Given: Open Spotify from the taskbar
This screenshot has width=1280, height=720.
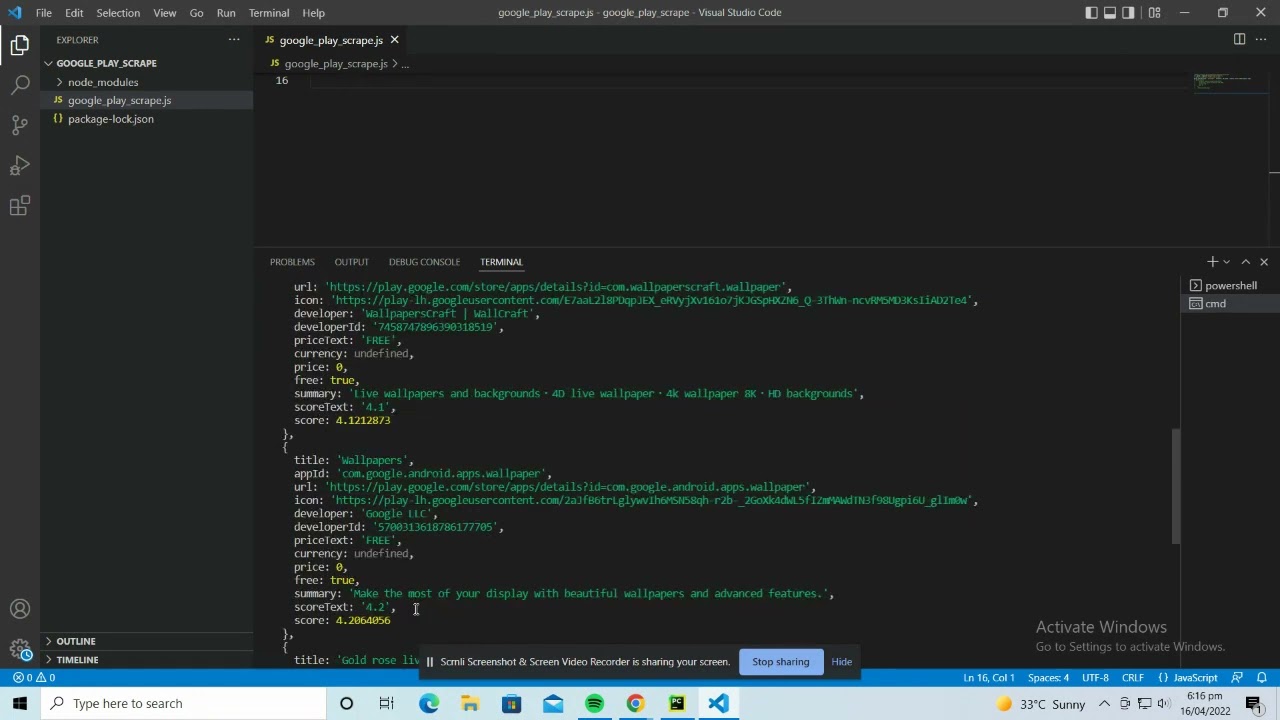Looking at the screenshot, I should point(594,703).
